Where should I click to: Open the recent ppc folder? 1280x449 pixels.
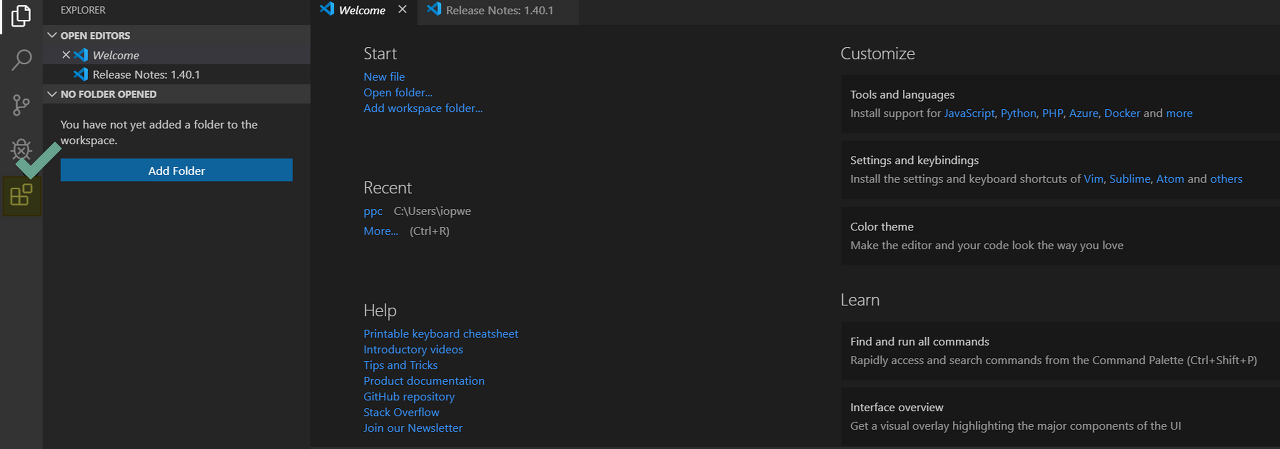(x=373, y=211)
